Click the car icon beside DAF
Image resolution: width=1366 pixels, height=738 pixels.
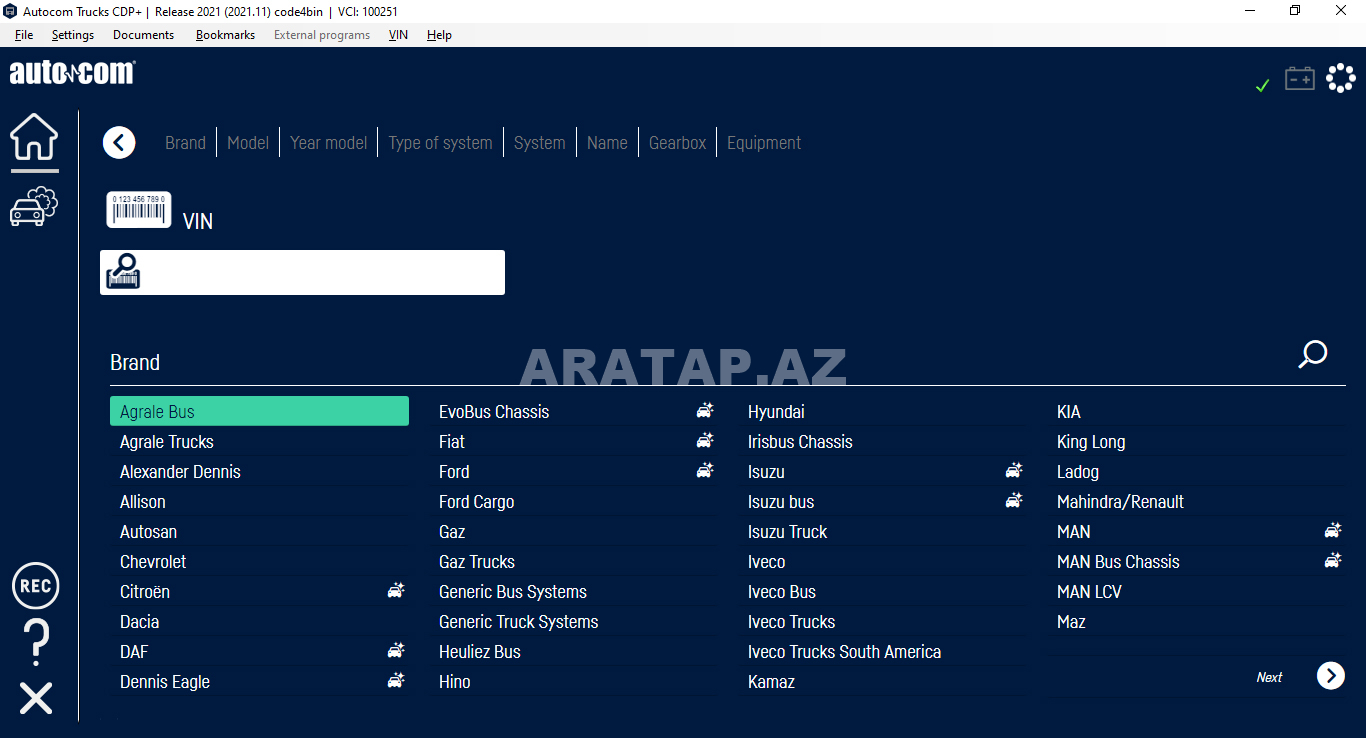(396, 650)
